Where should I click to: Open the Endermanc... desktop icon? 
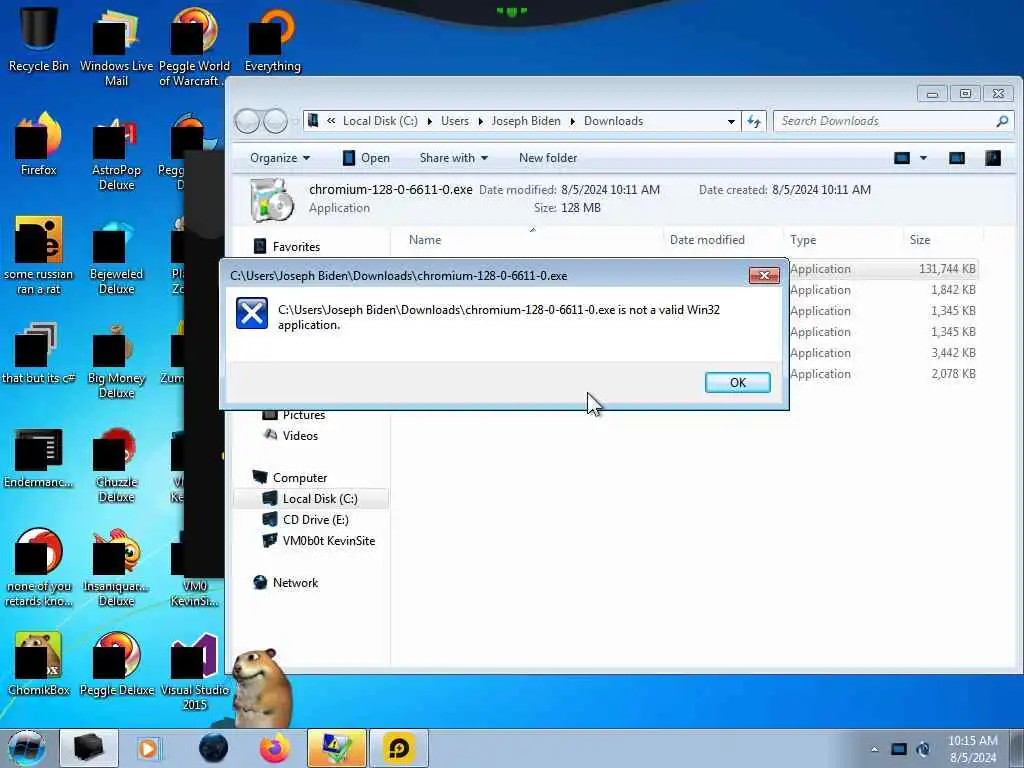pyautogui.click(x=39, y=458)
